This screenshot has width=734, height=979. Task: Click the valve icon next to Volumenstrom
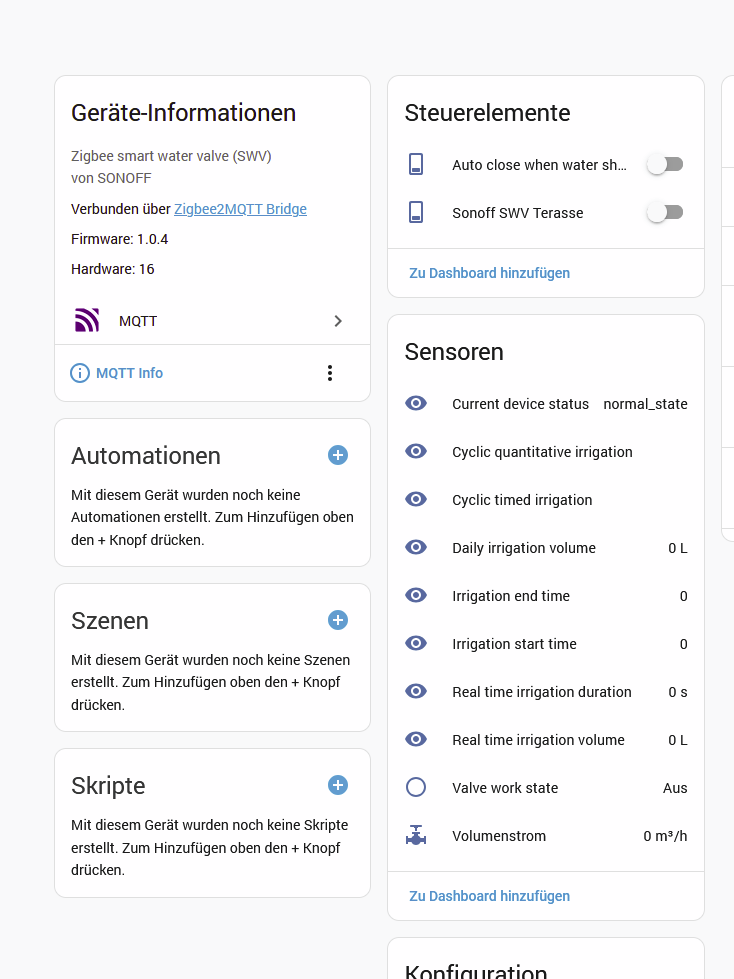click(416, 835)
